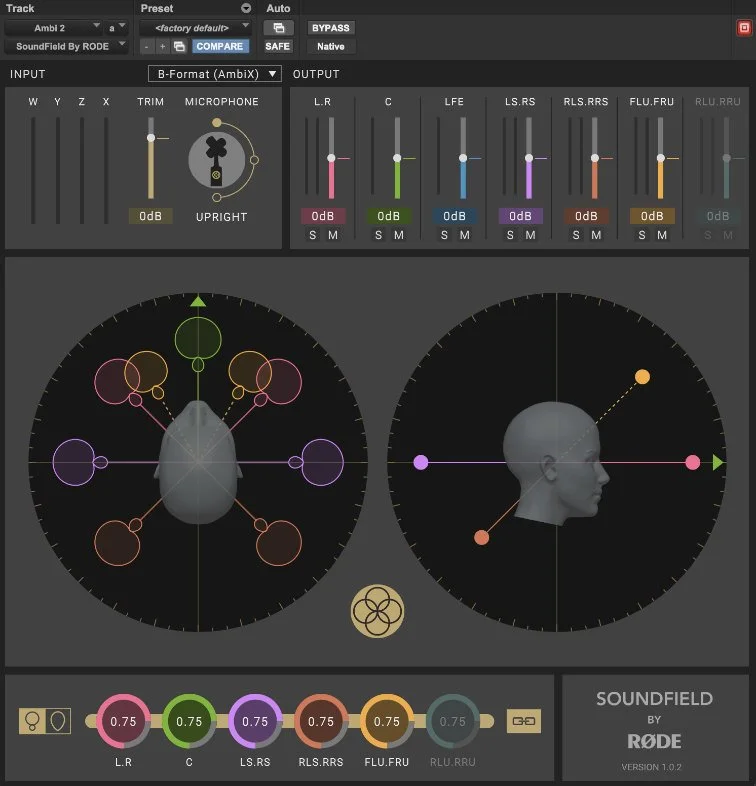
Task: Click the L.R 0.75 directivity knob
Action: click(x=123, y=721)
